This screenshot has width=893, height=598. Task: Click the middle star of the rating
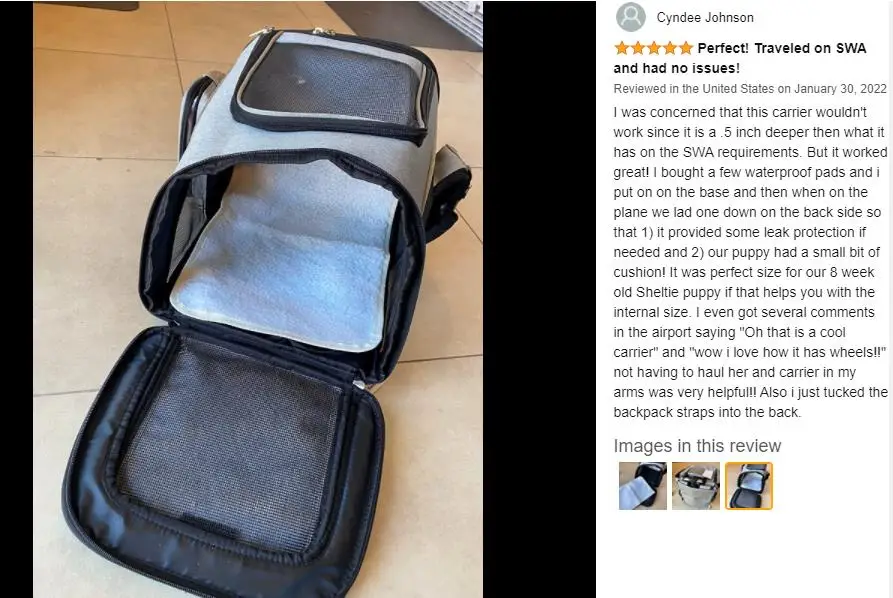[654, 48]
